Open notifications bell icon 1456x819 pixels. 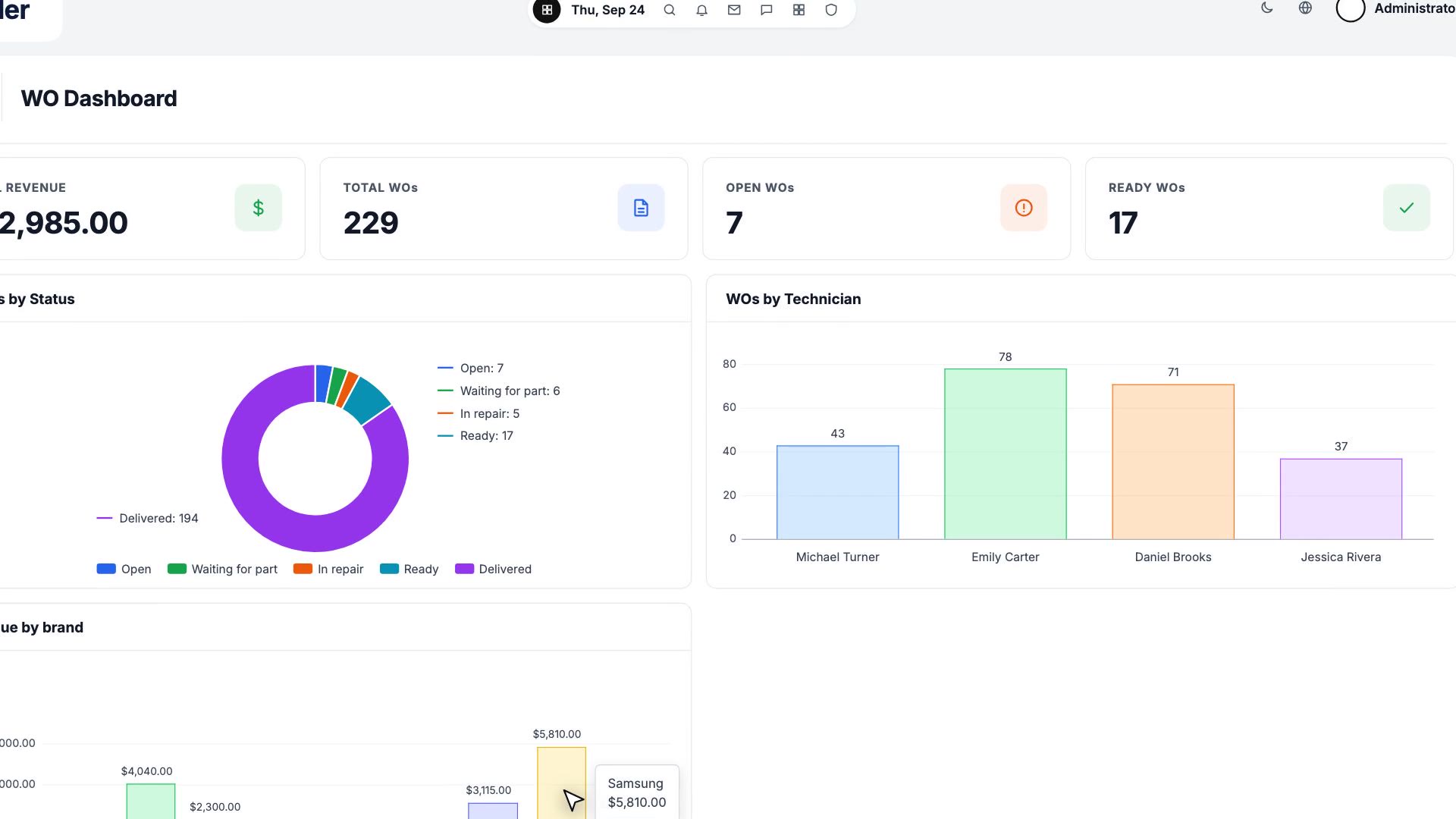click(702, 10)
